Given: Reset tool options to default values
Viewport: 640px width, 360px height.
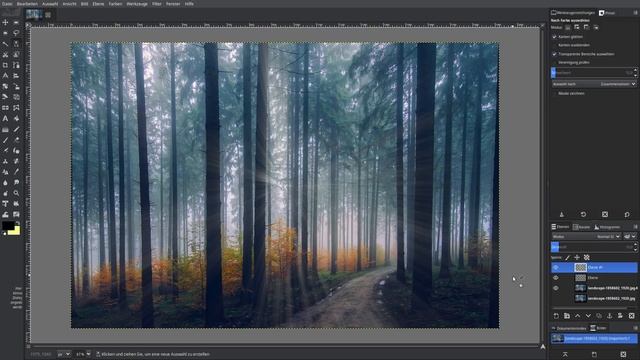Looking at the screenshot, I should 627,214.
